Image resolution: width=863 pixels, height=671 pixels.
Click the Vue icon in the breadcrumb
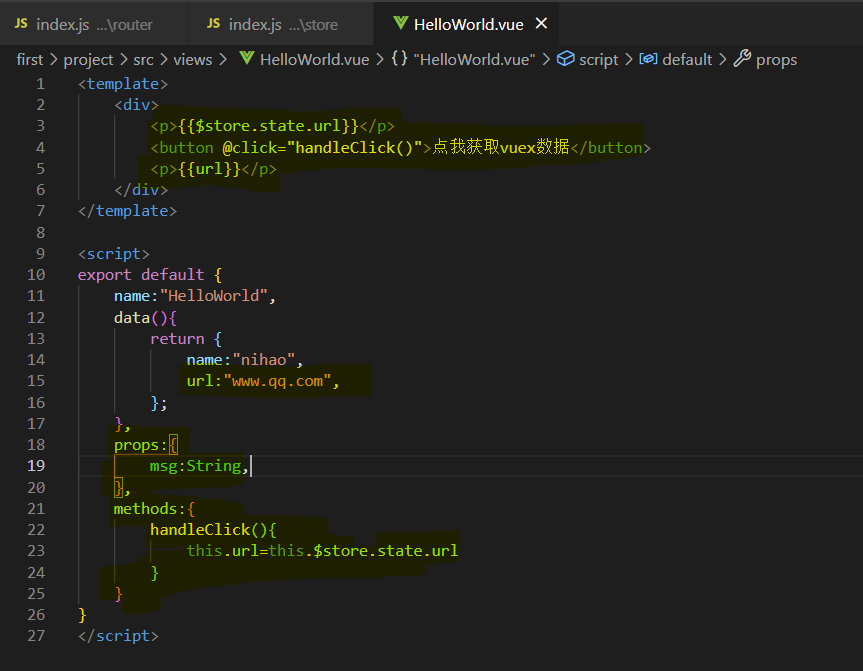(247, 58)
